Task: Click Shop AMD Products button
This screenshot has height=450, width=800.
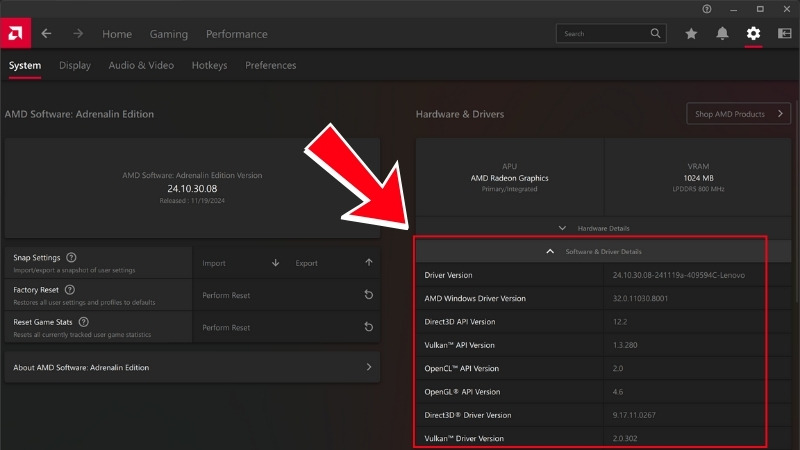Action: click(x=738, y=114)
